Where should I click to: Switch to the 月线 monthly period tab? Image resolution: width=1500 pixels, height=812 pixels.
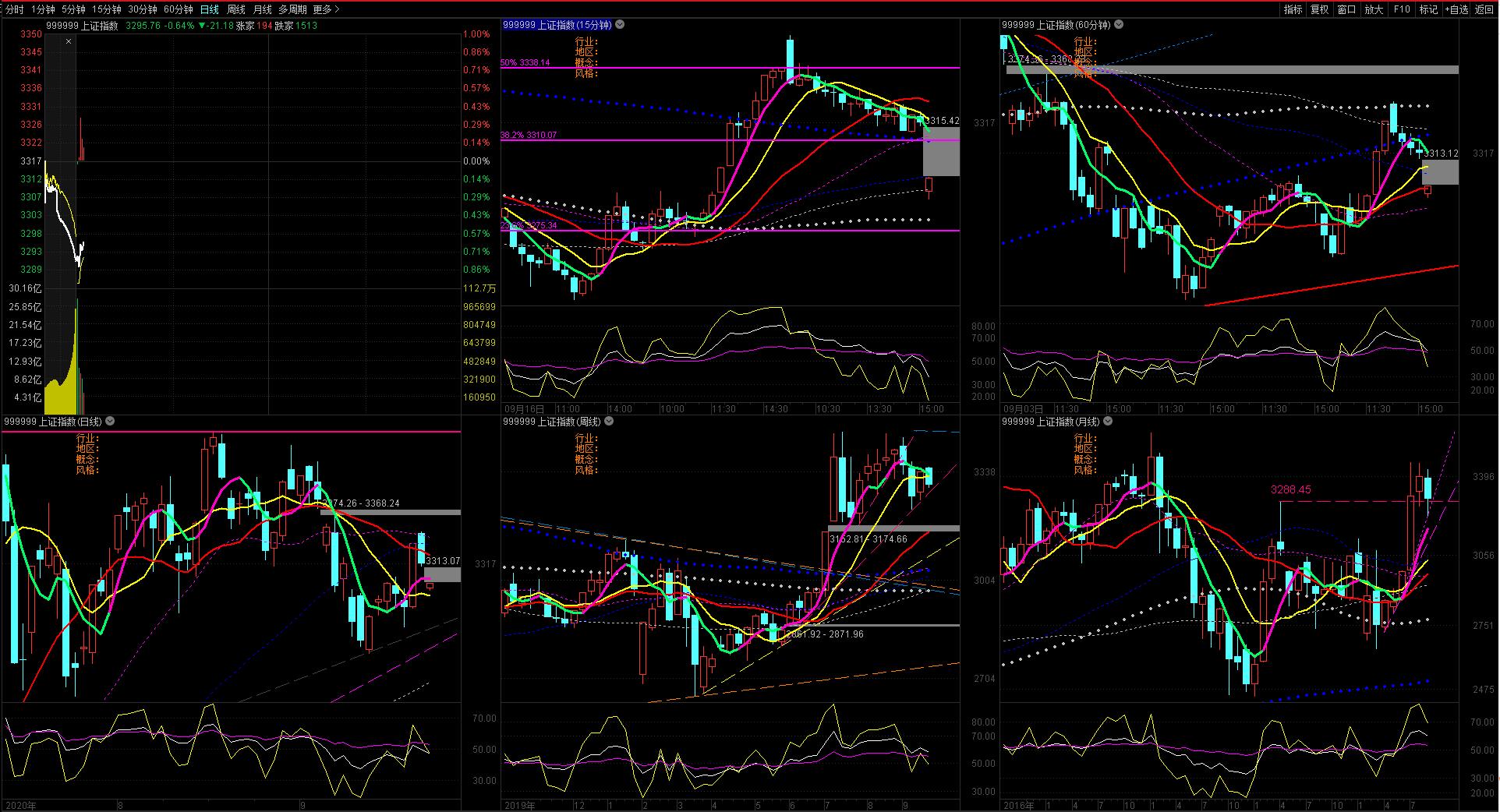point(262,9)
